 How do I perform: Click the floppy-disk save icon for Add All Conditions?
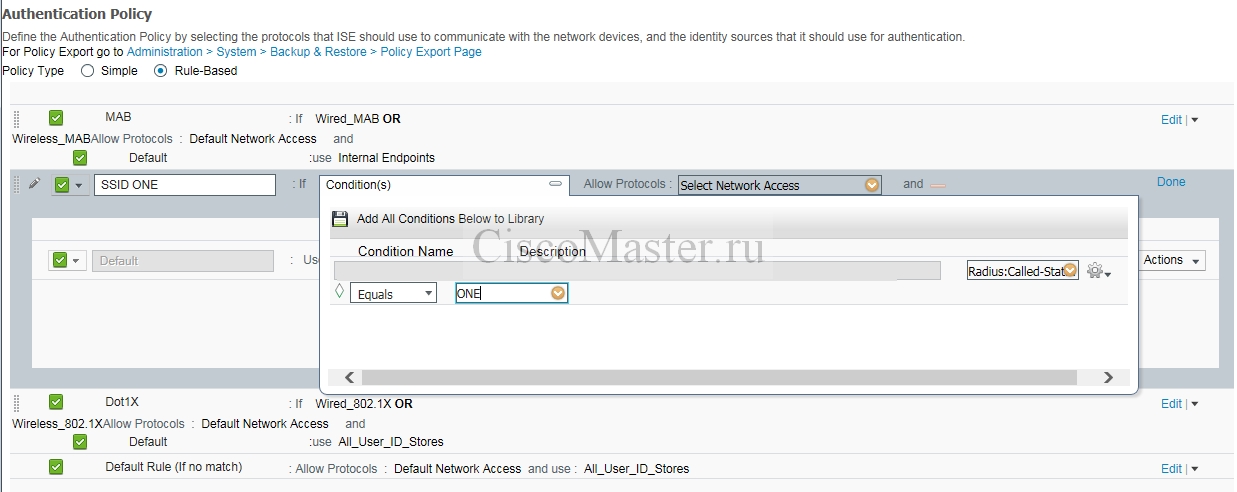340,218
